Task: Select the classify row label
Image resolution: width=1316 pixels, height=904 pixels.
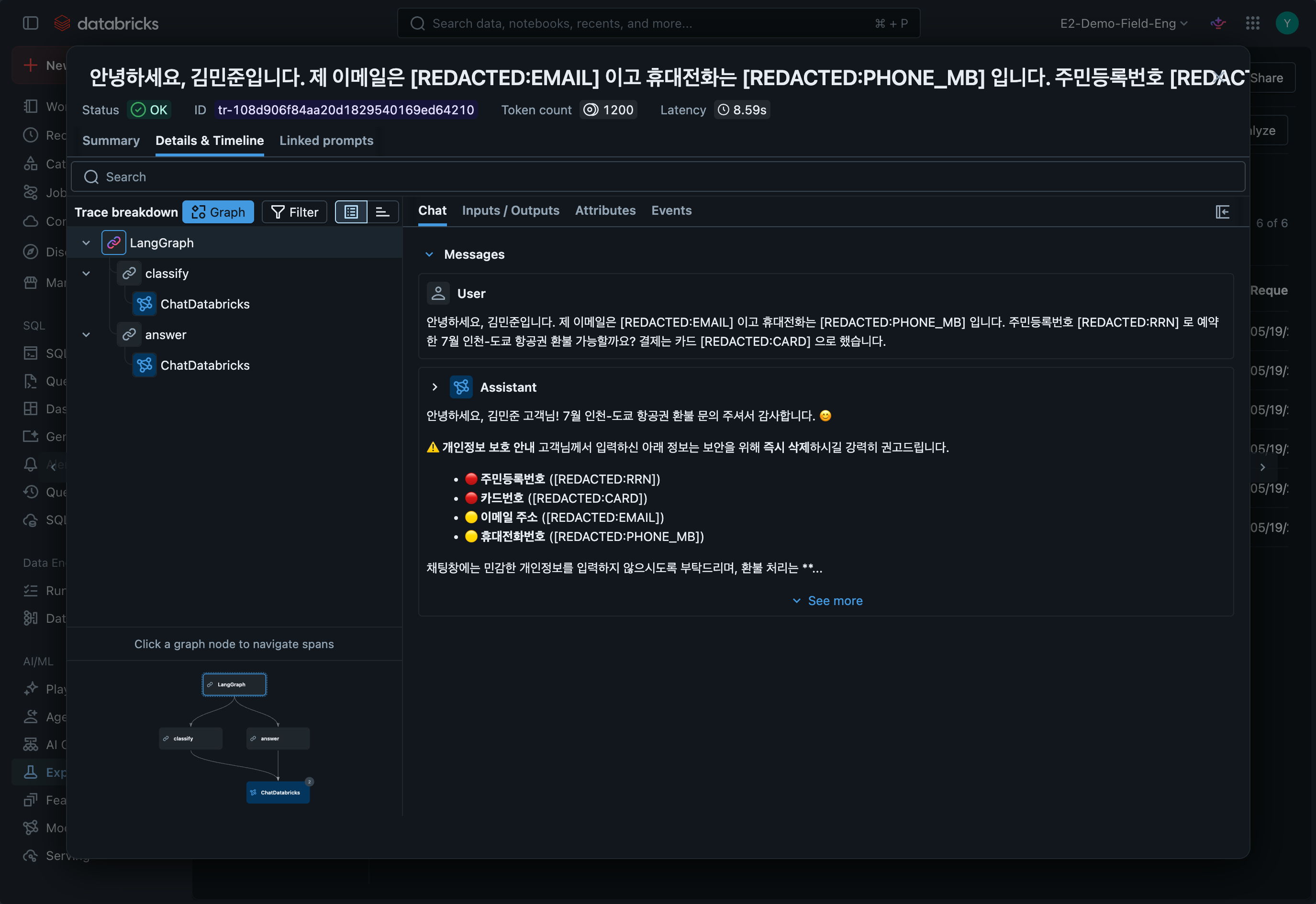Action: coord(167,274)
